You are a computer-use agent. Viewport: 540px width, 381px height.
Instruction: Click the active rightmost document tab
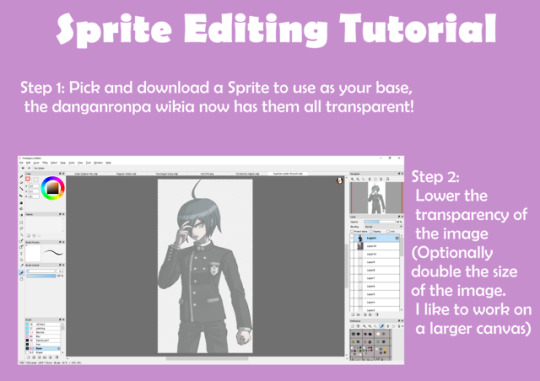click(288, 174)
